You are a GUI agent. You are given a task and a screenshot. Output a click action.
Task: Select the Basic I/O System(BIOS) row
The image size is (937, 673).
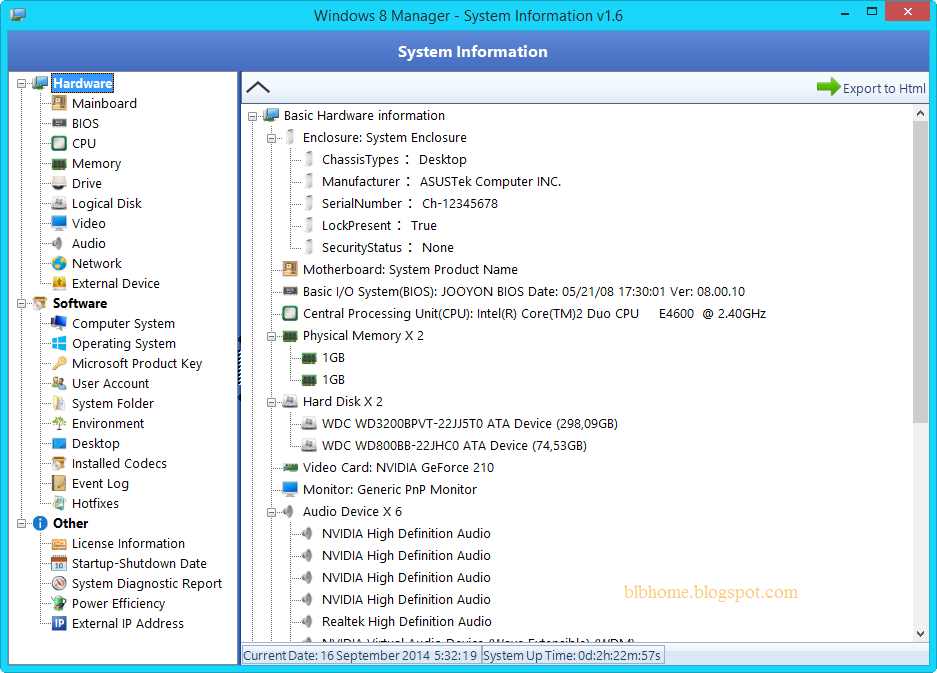coord(523,292)
